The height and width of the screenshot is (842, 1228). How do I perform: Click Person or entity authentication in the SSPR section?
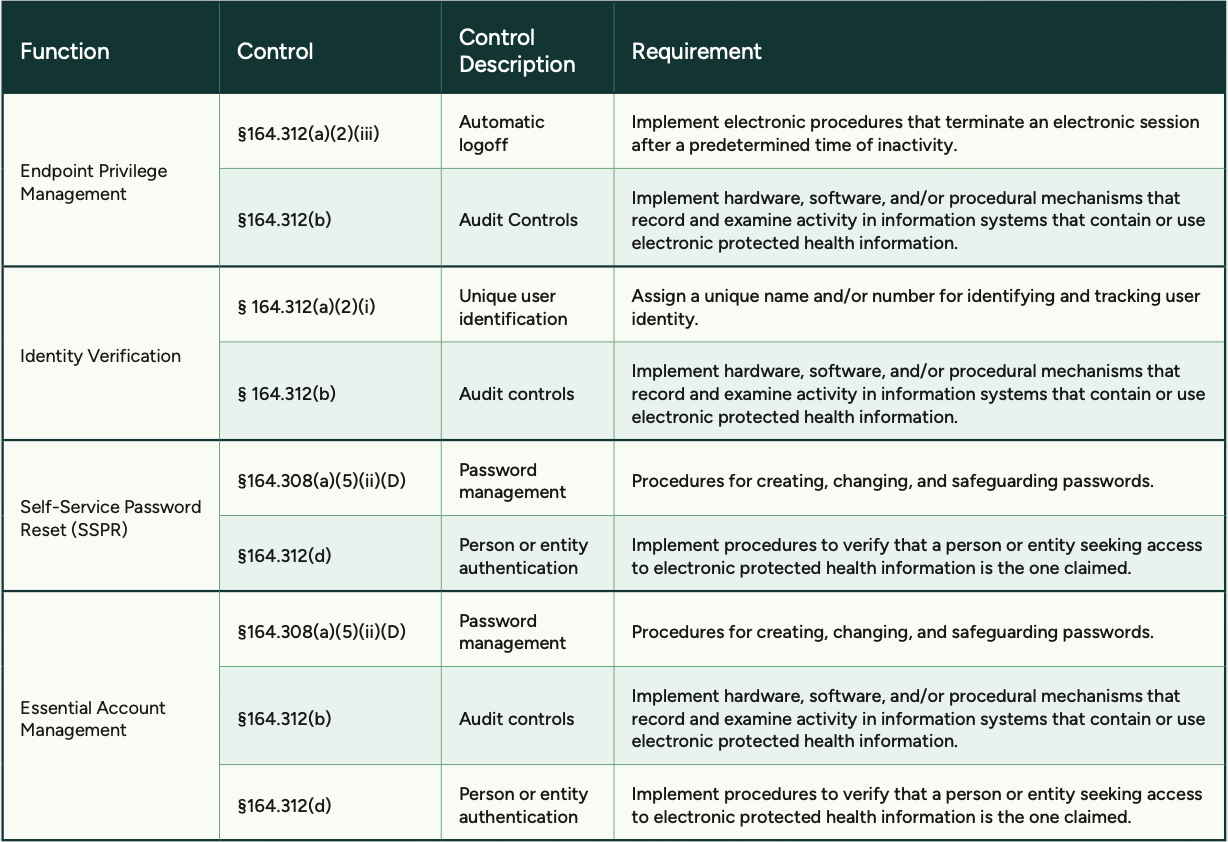tap(523, 556)
